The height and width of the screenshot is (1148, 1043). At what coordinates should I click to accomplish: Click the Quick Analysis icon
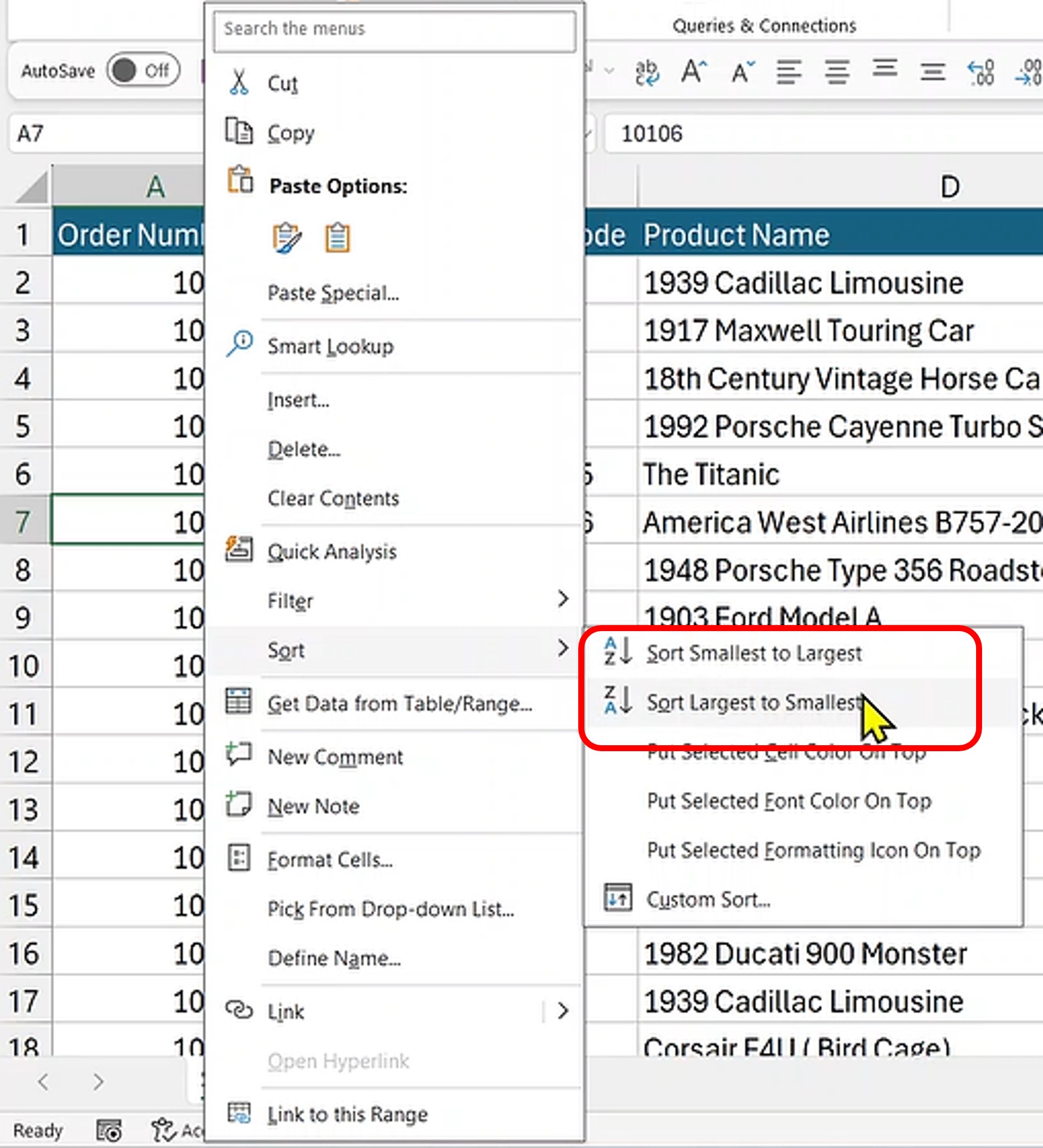(x=239, y=550)
